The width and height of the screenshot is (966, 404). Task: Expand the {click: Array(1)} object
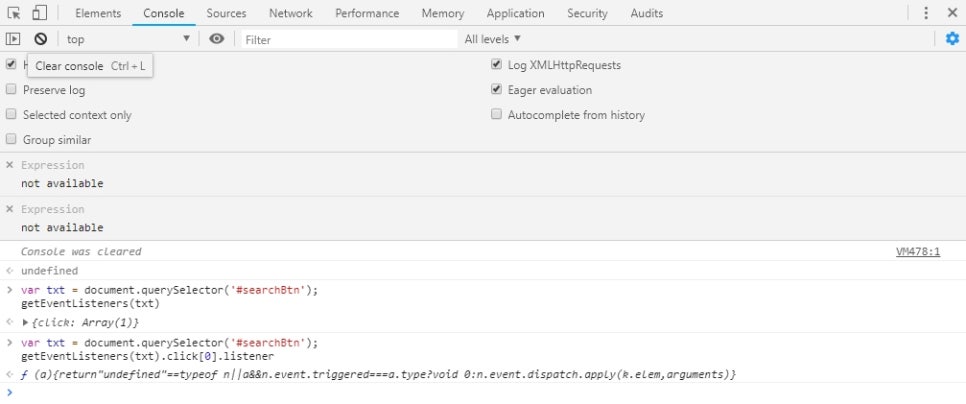coord(25,322)
